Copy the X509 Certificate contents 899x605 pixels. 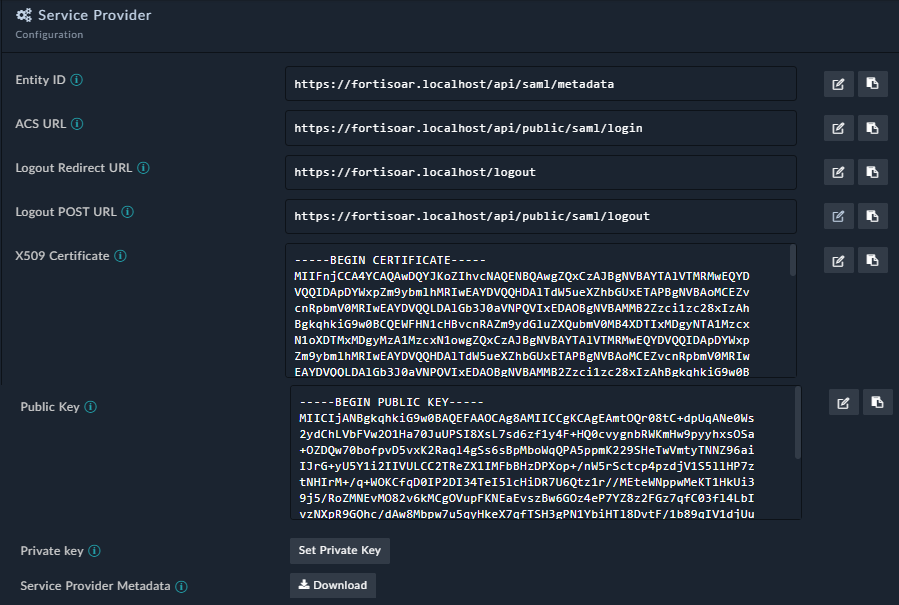[873, 260]
